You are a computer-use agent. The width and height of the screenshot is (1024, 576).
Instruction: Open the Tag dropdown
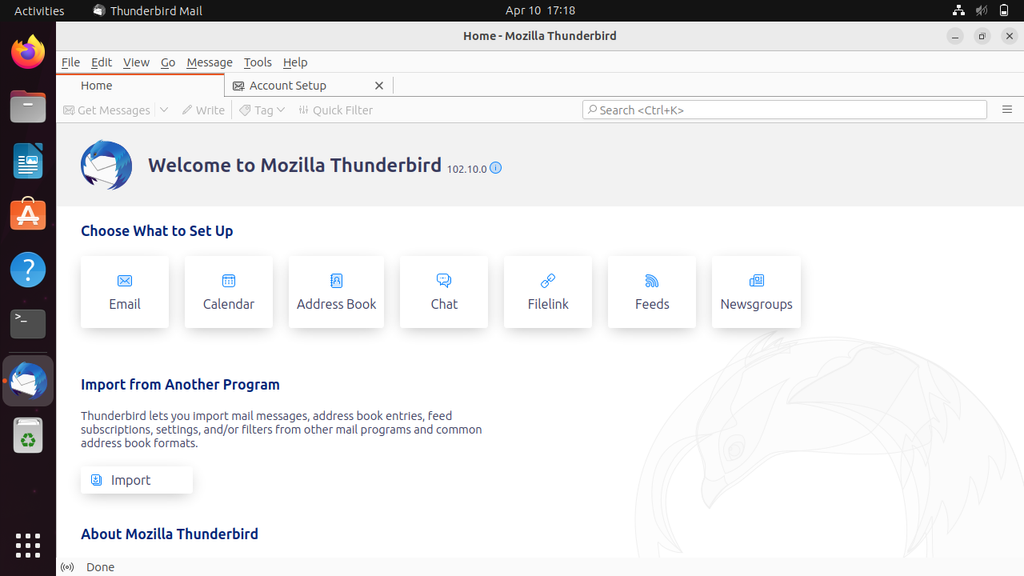click(260, 110)
